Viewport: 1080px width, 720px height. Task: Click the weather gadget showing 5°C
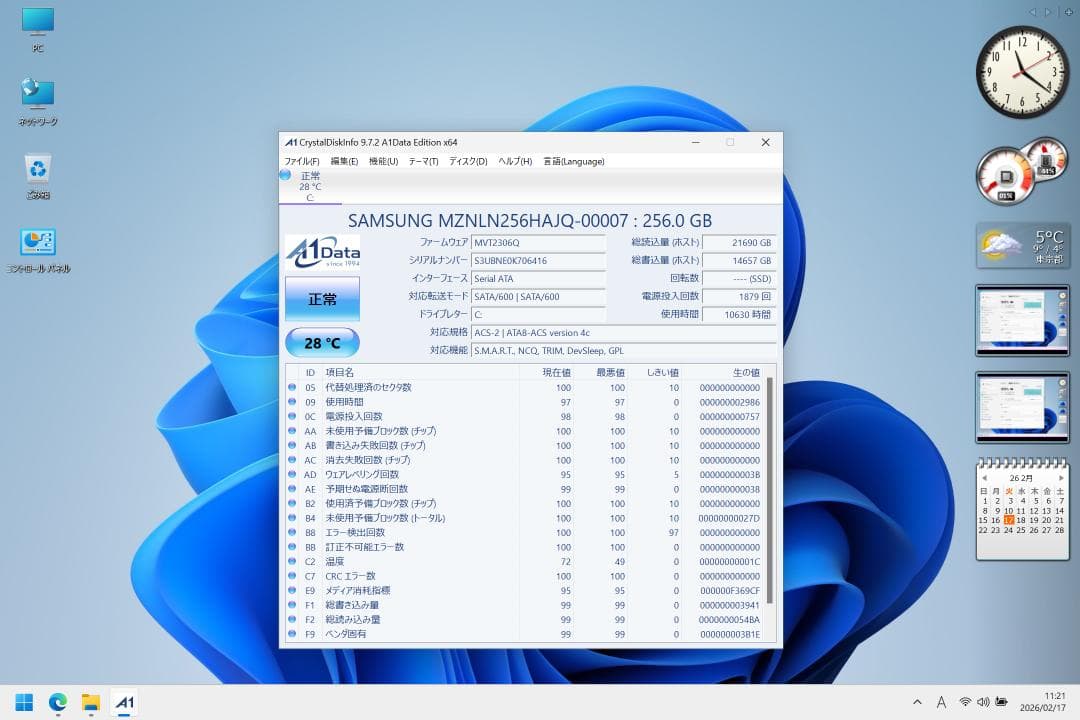coord(1023,245)
